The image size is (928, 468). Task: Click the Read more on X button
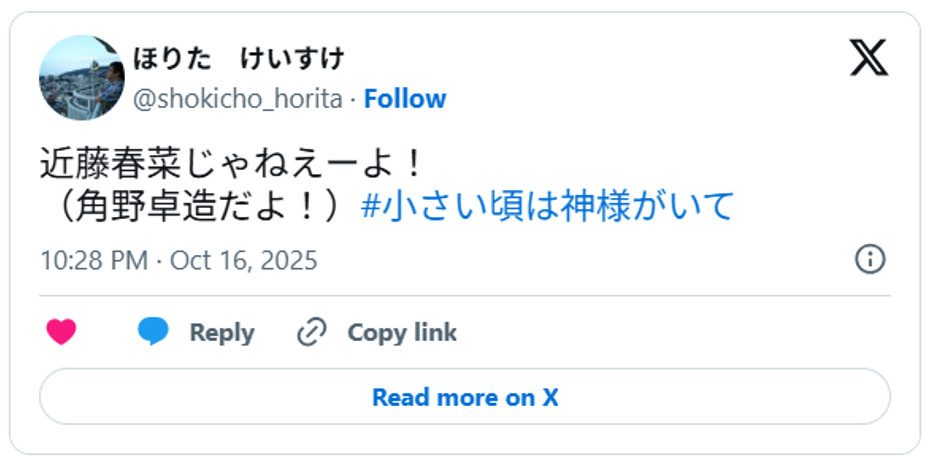pyautogui.click(x=464, y=397)
